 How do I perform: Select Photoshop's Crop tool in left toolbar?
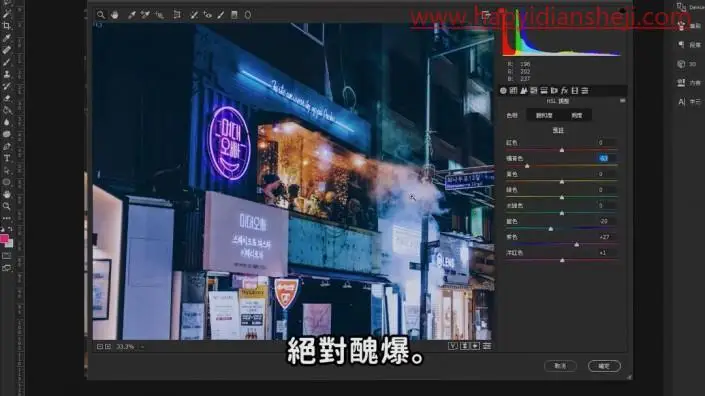point(7,26)
